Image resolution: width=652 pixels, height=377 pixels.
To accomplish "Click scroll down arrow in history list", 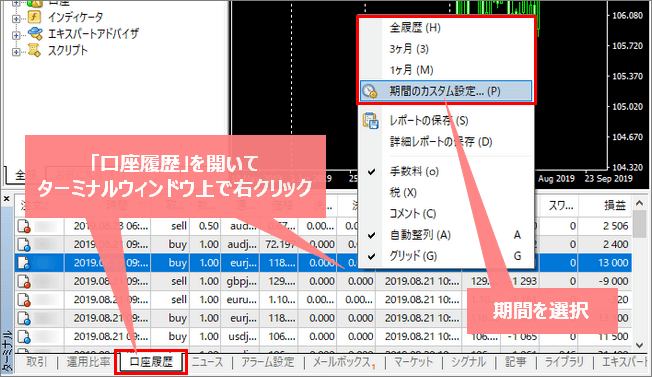I will click(x=640, y=345).
